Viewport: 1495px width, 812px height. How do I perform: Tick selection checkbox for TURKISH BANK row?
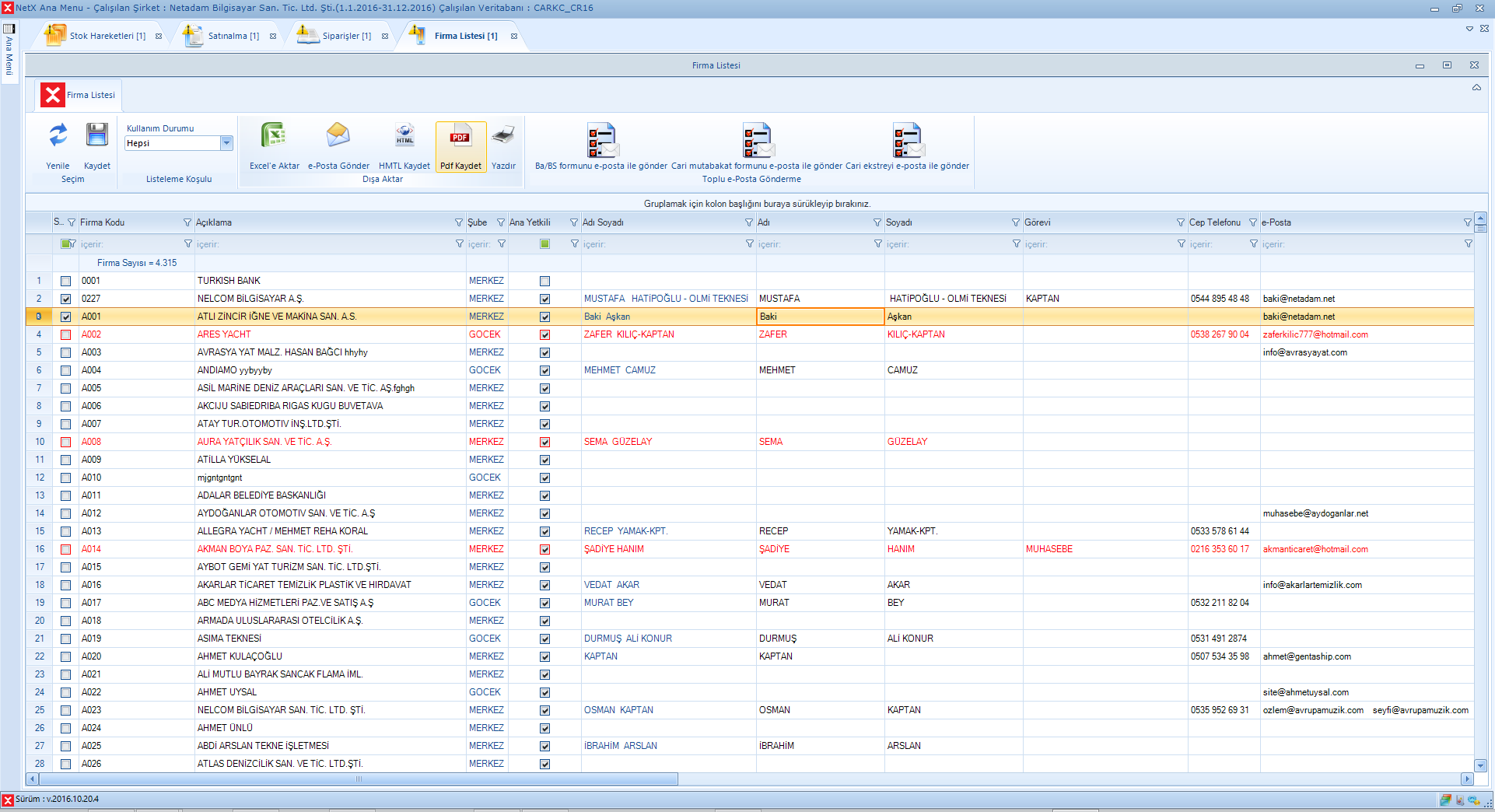[x=65, y=282]
